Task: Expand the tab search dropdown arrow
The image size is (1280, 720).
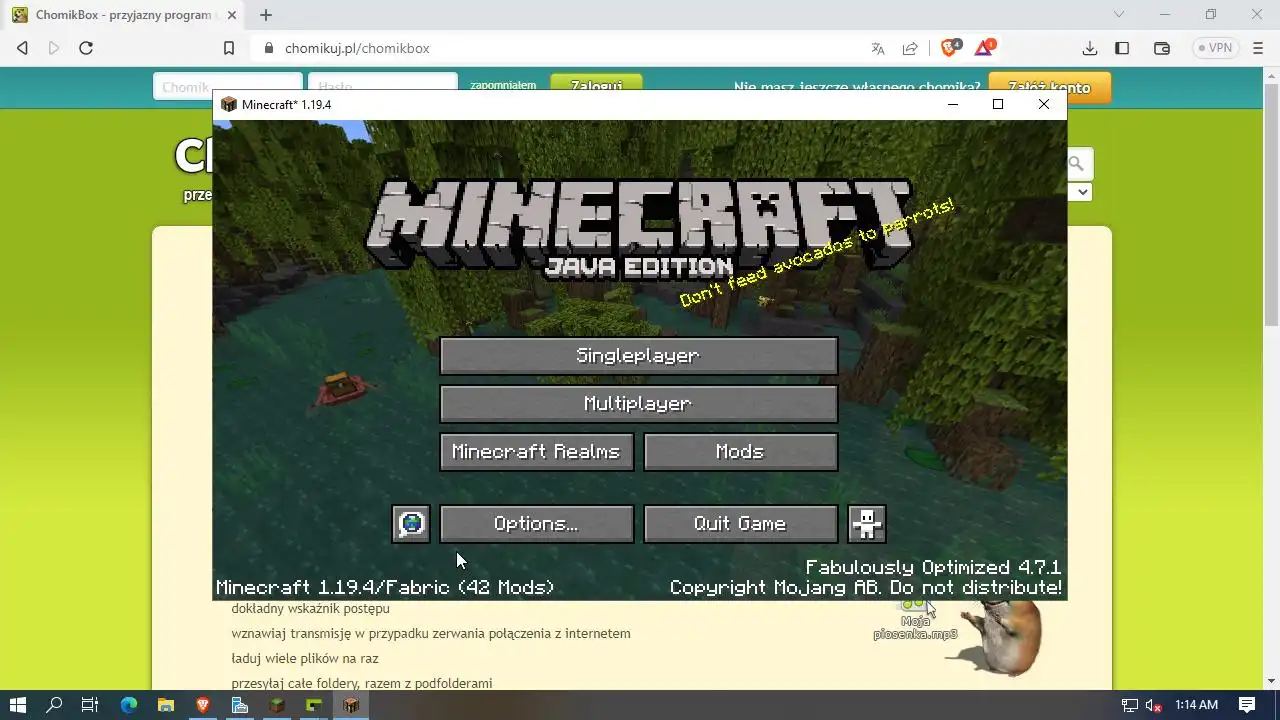Action: tap(1119, 15)
